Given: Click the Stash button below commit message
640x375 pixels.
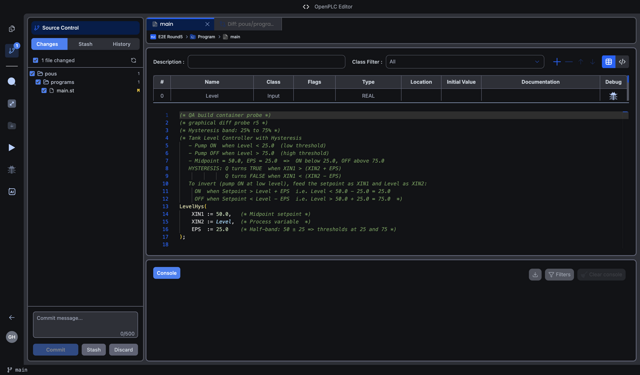Looking at the screenshot, I should (93, 350).
